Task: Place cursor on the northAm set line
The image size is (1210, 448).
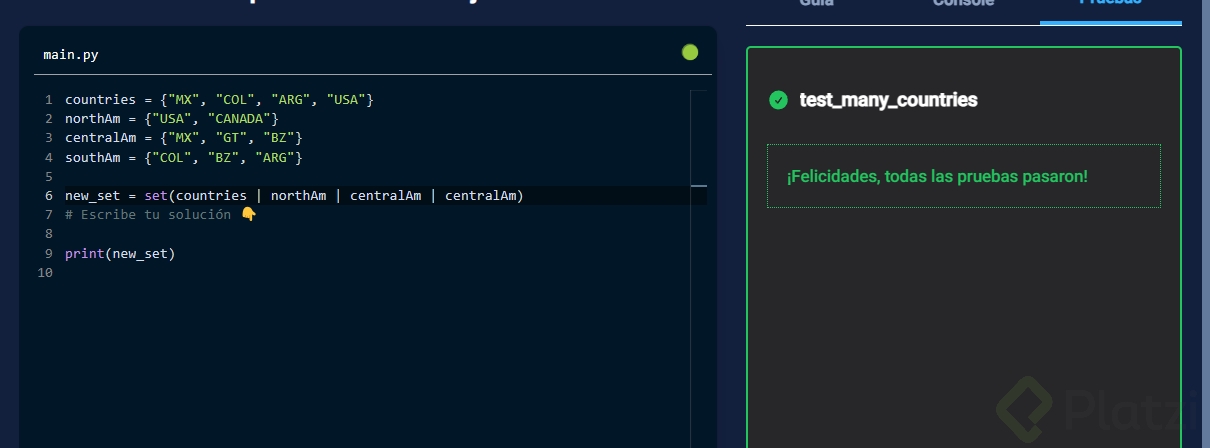Action: (x=172, y=119)
